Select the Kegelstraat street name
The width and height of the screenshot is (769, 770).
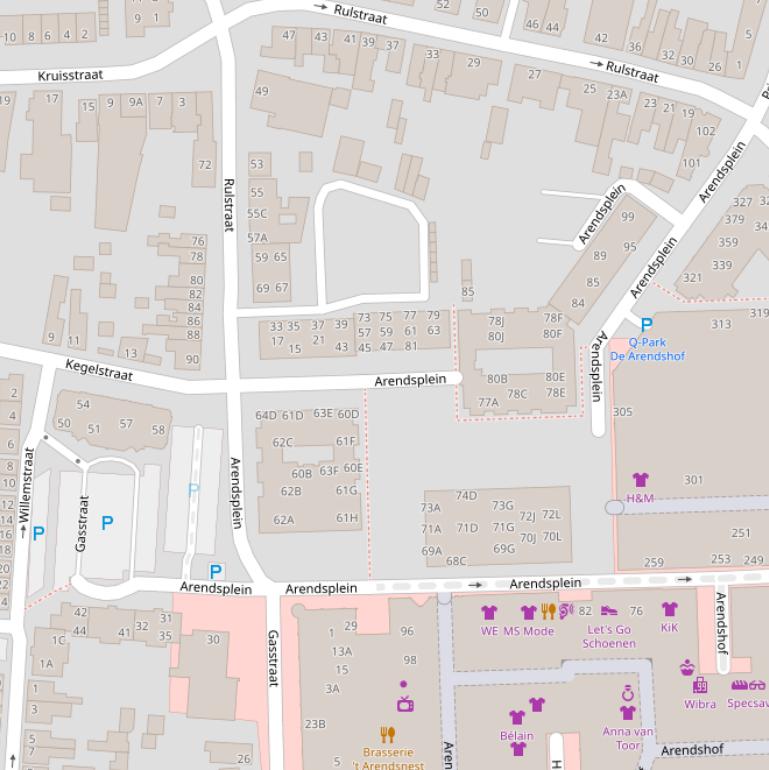(x=99, y=370)
